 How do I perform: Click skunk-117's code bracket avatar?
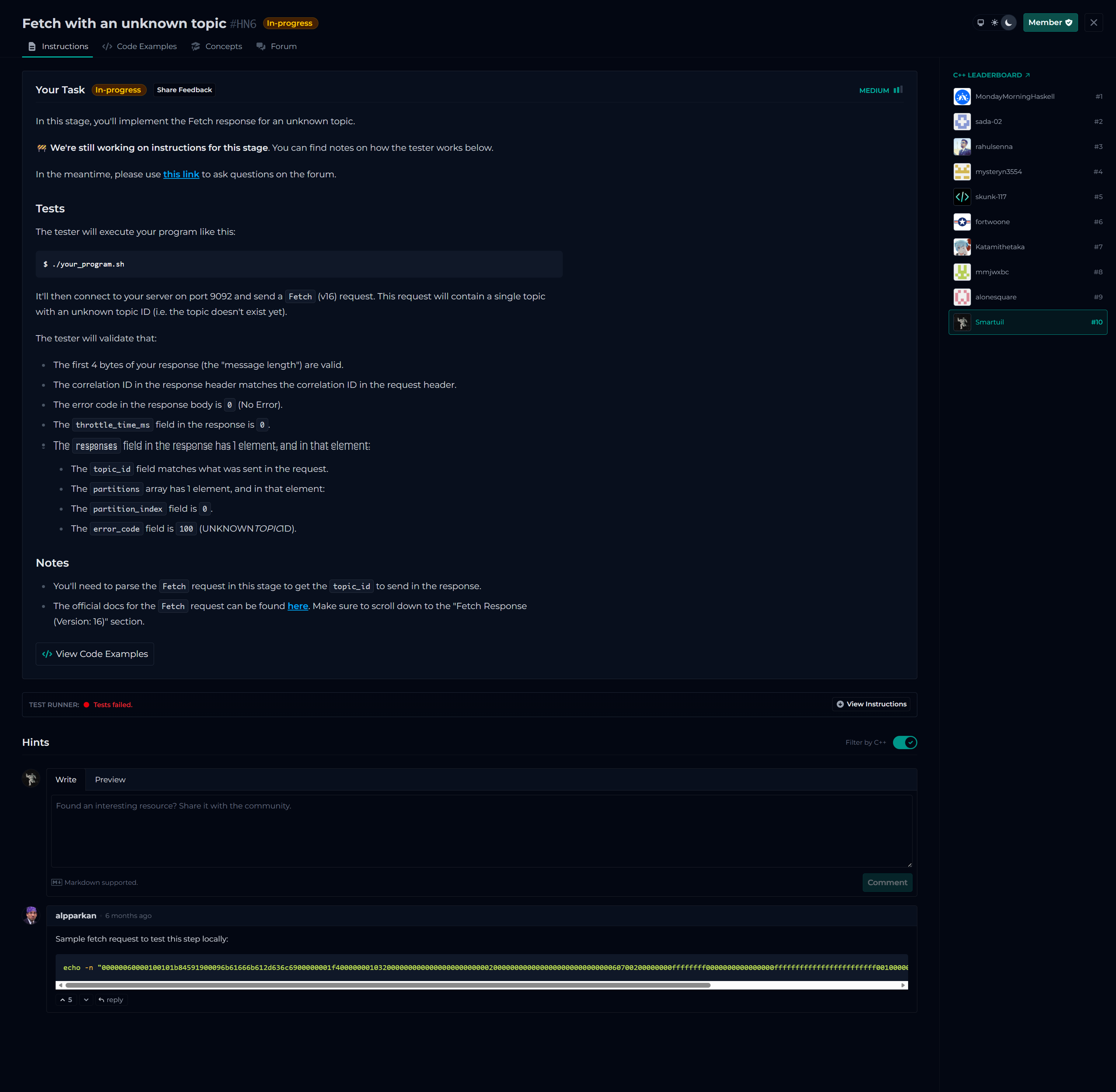coord(962,197)
